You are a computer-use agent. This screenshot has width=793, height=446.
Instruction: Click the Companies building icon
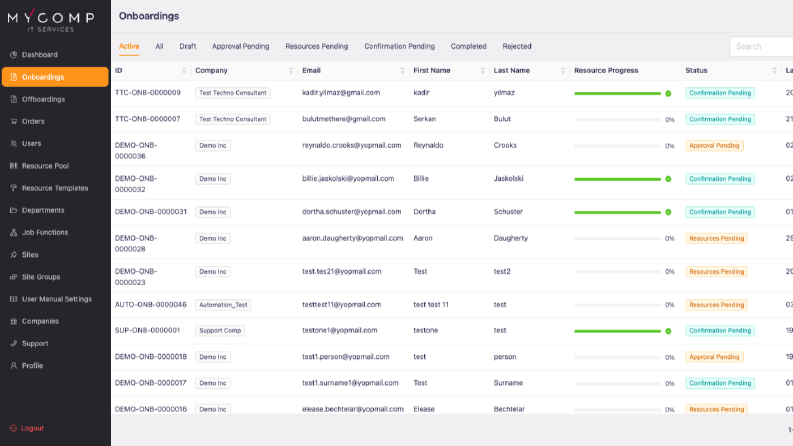click(14, 321)
